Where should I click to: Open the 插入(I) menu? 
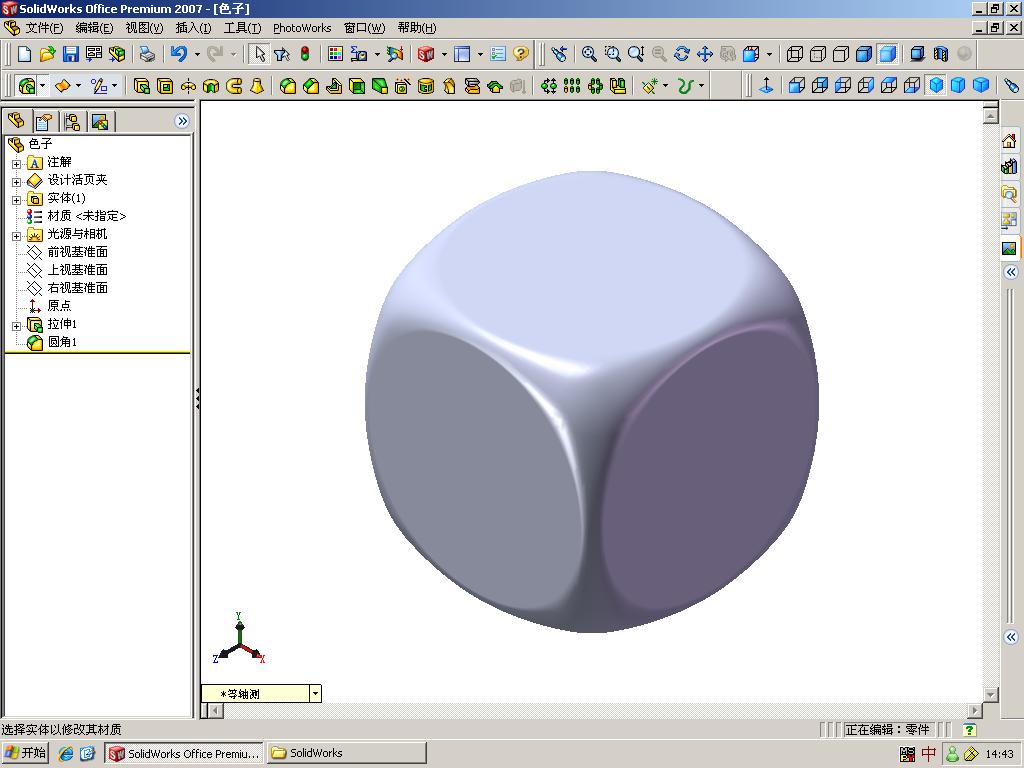pos(193,27)
